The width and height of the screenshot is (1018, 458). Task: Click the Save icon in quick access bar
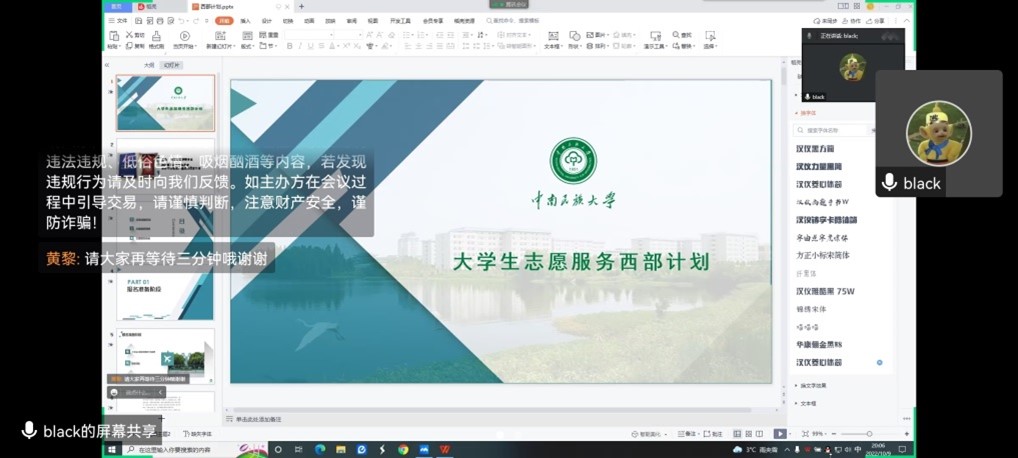138,21
